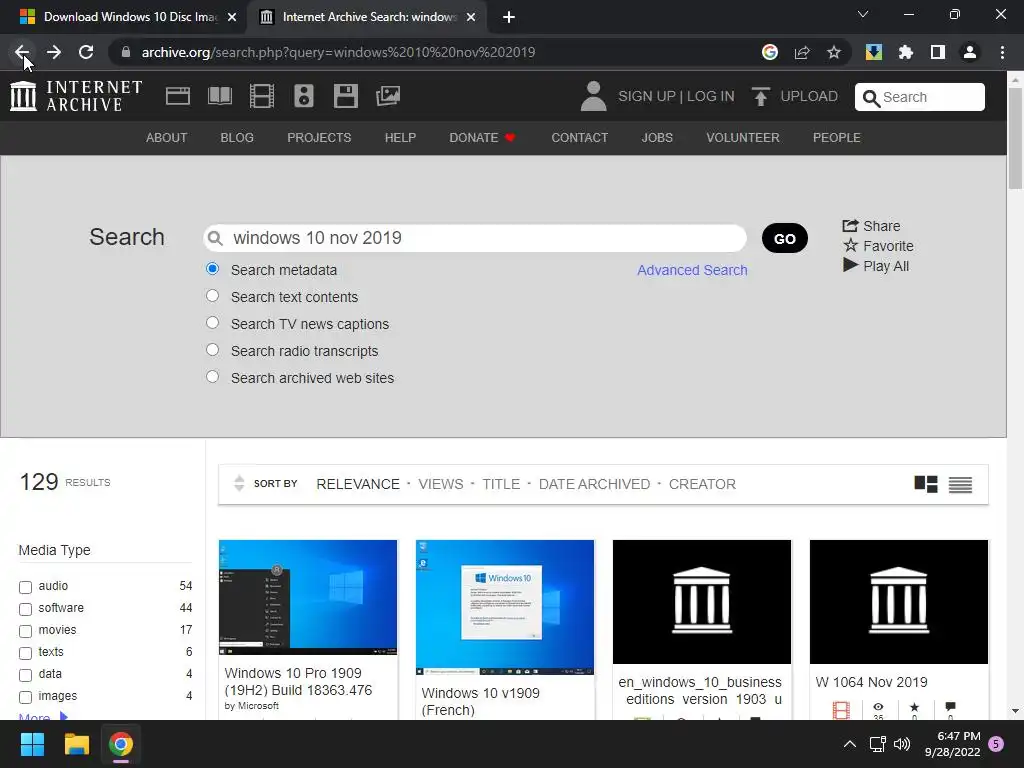Screen dimensions: 1024x768
Task: Open the VOLUNTEER menu item
Action: (x=743, y=138)
